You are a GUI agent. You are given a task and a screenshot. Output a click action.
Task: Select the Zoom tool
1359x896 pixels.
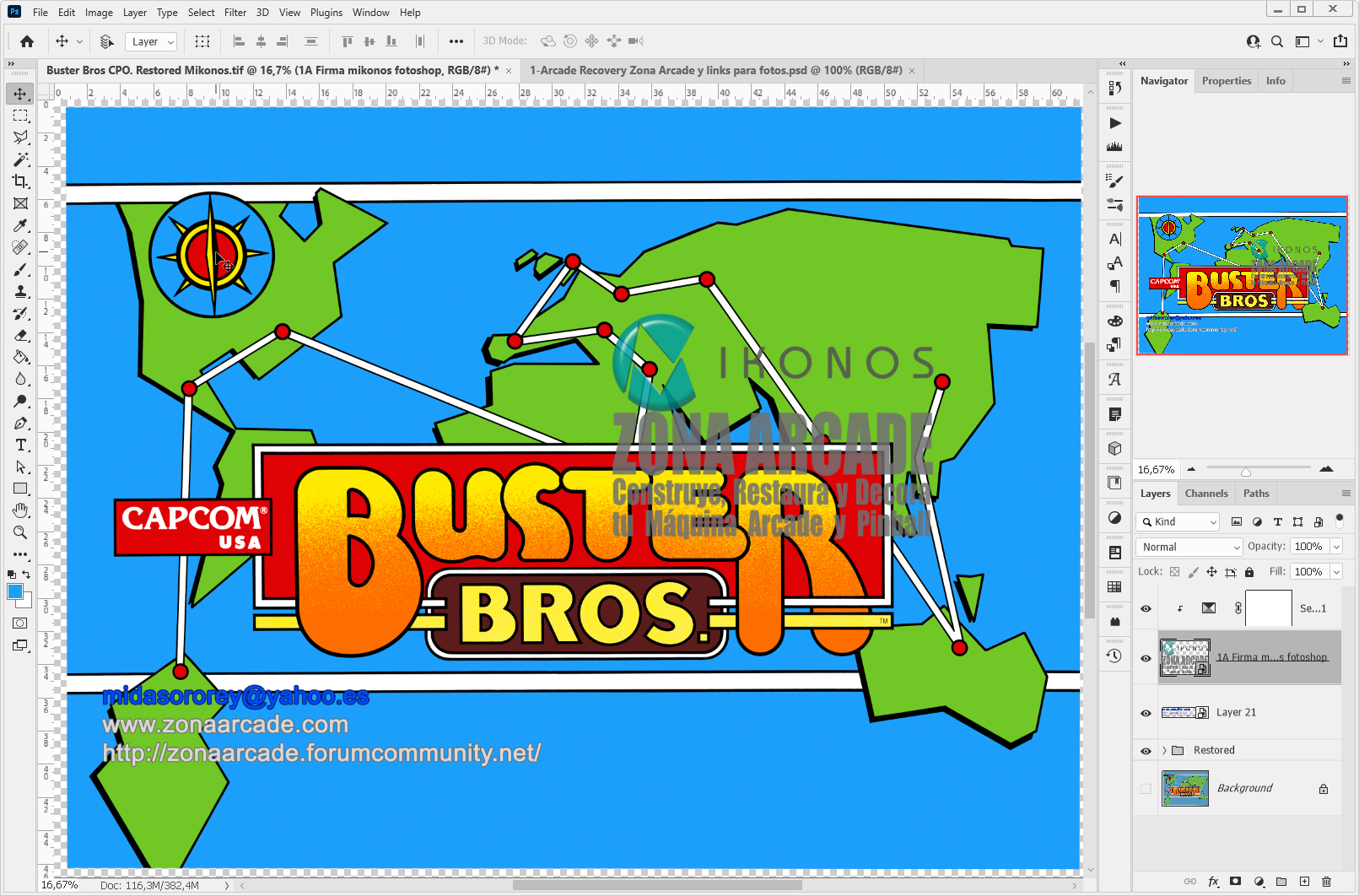(x=20, y=532)
